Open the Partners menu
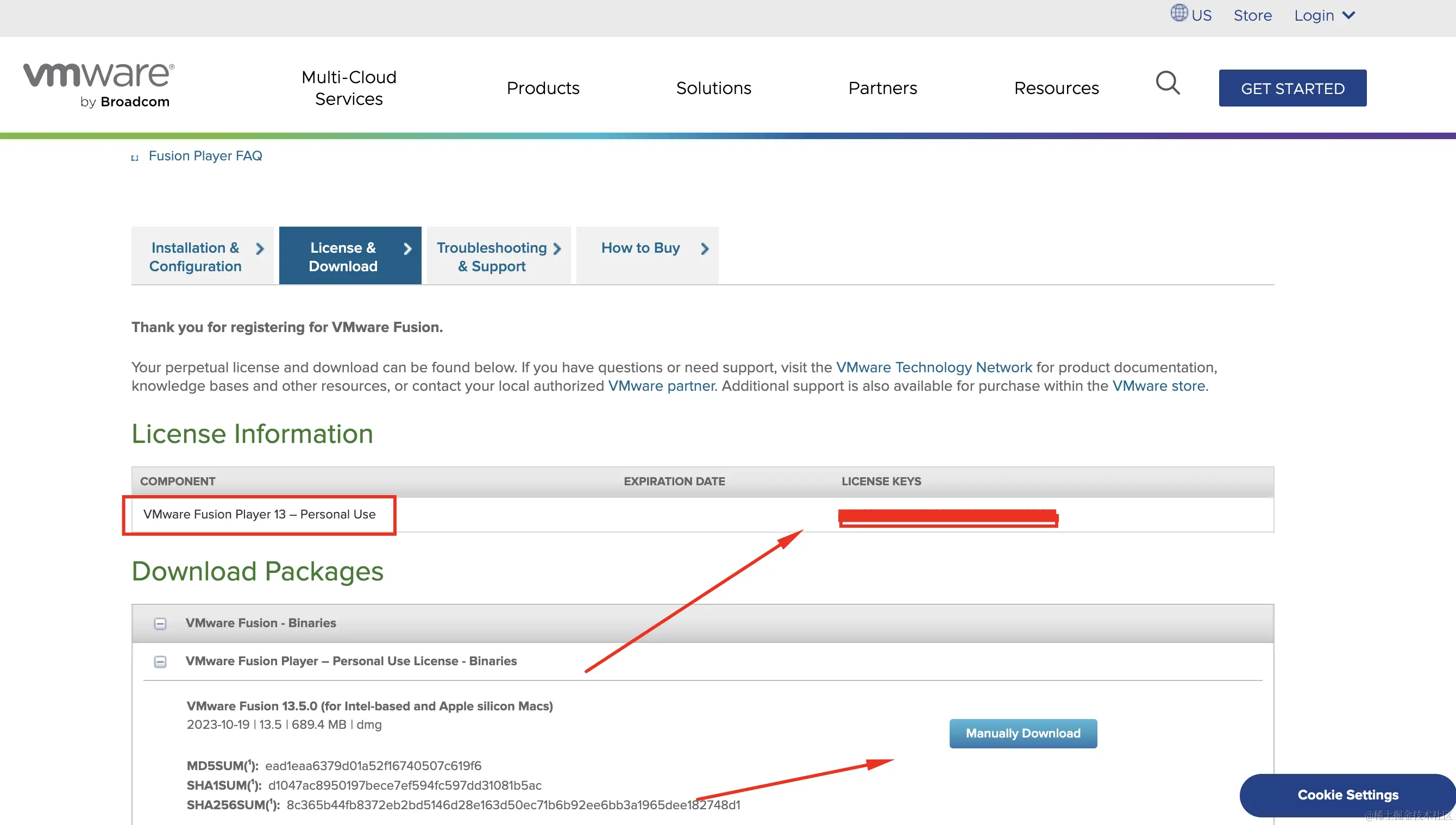This screenshot has height=825, width=1456. click(x=882, y=88)
